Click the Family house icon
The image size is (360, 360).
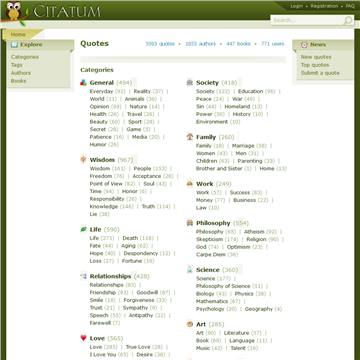[190, 137]
